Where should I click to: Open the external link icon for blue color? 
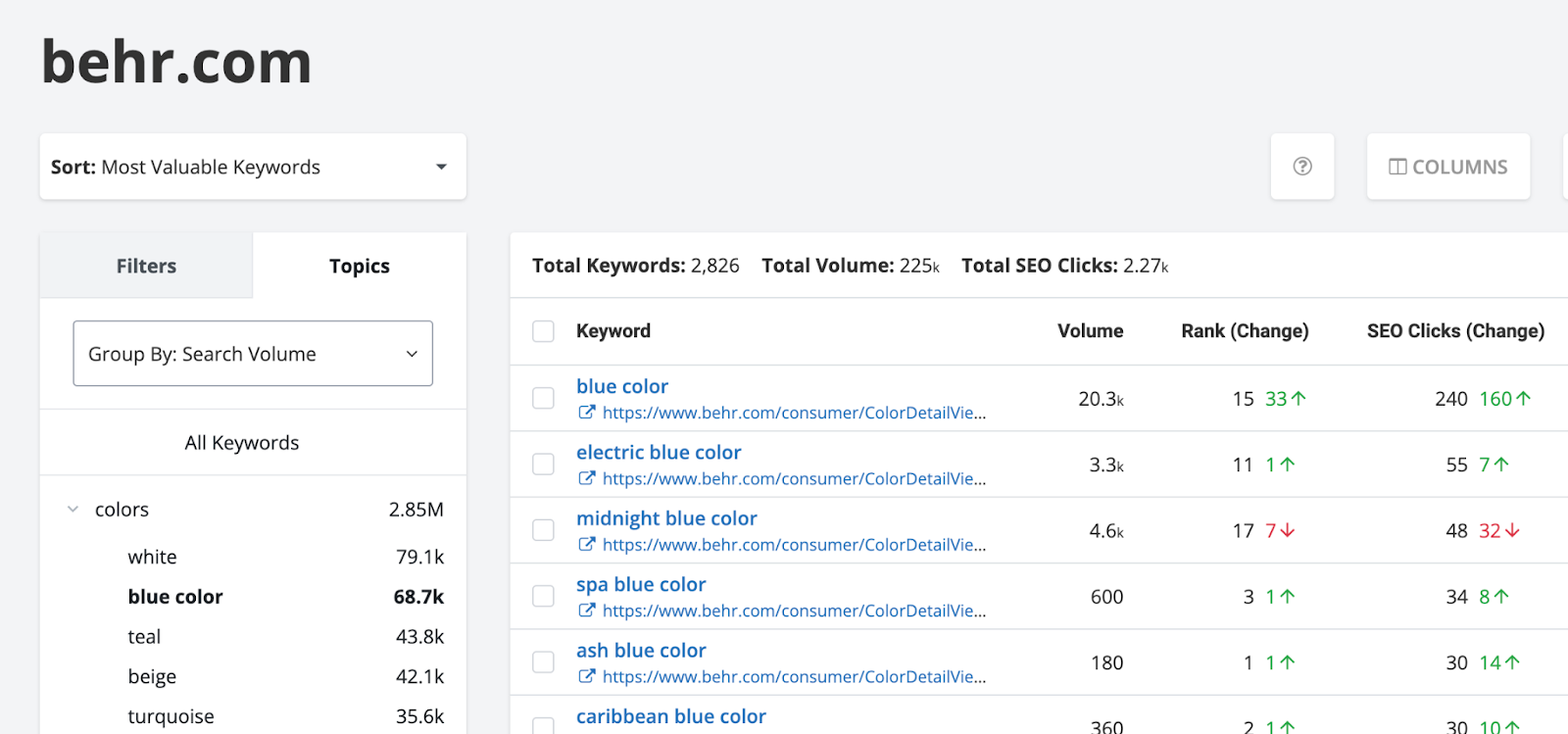[x=586, y=413]
